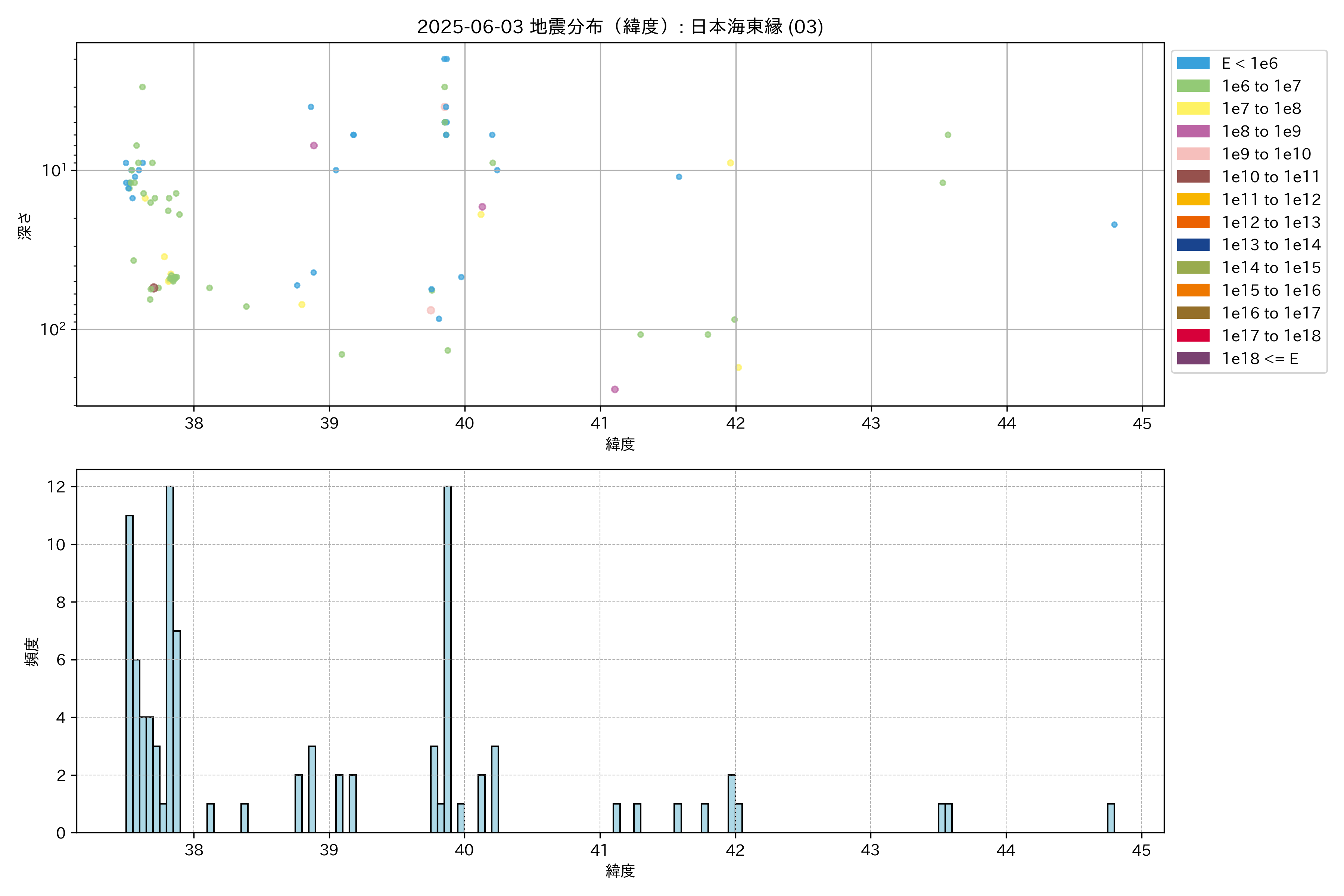Image resolution: width=1344 pixels, height=896 pixels.
Task: Click the navy 1e13 to 1e14 legend swatch
Action: pos(1192,245)
